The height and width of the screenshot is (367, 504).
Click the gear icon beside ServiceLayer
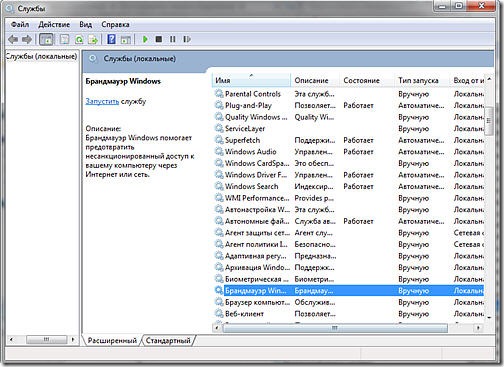click(219, 128)
